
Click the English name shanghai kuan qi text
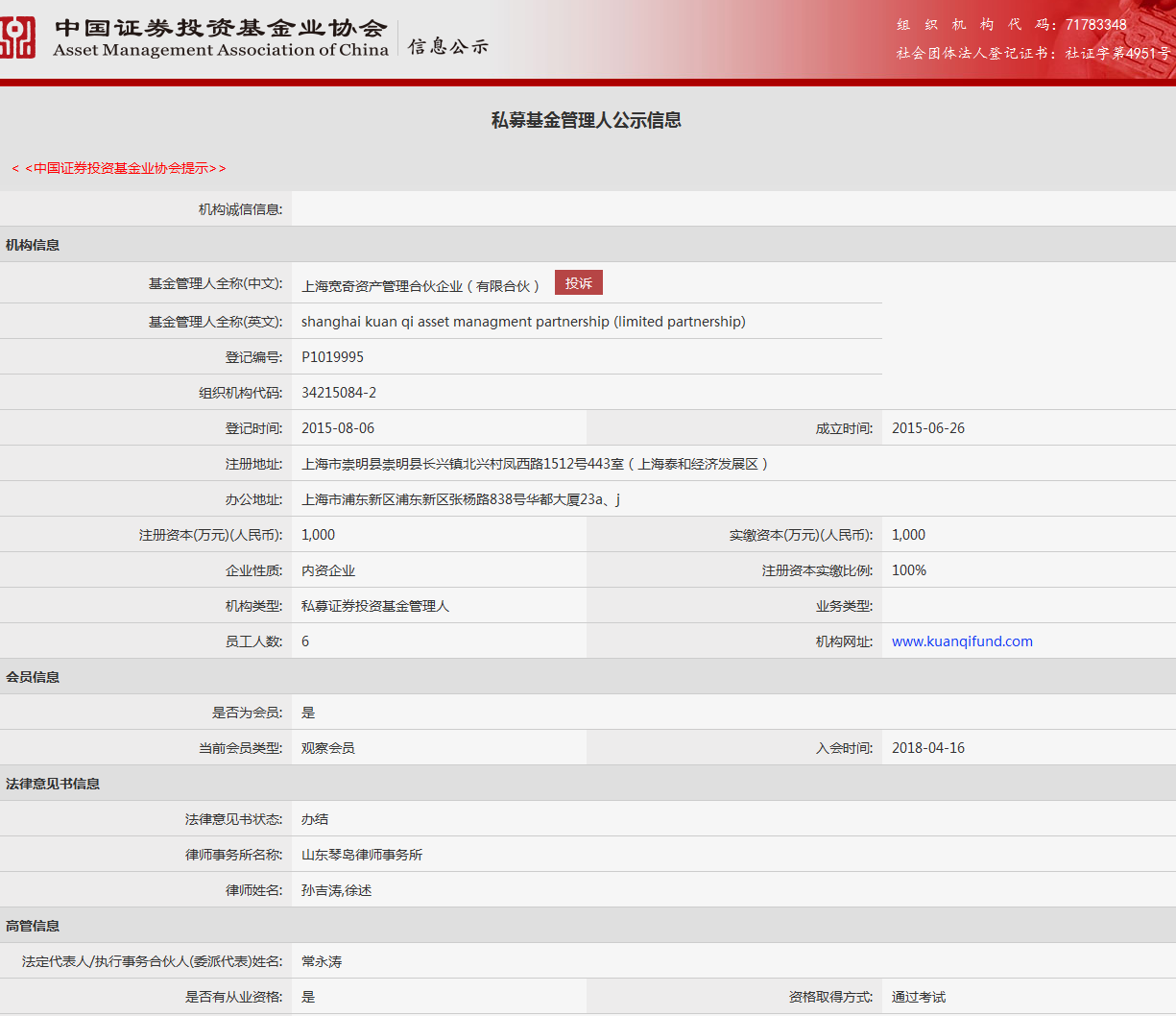click(523, 322)
